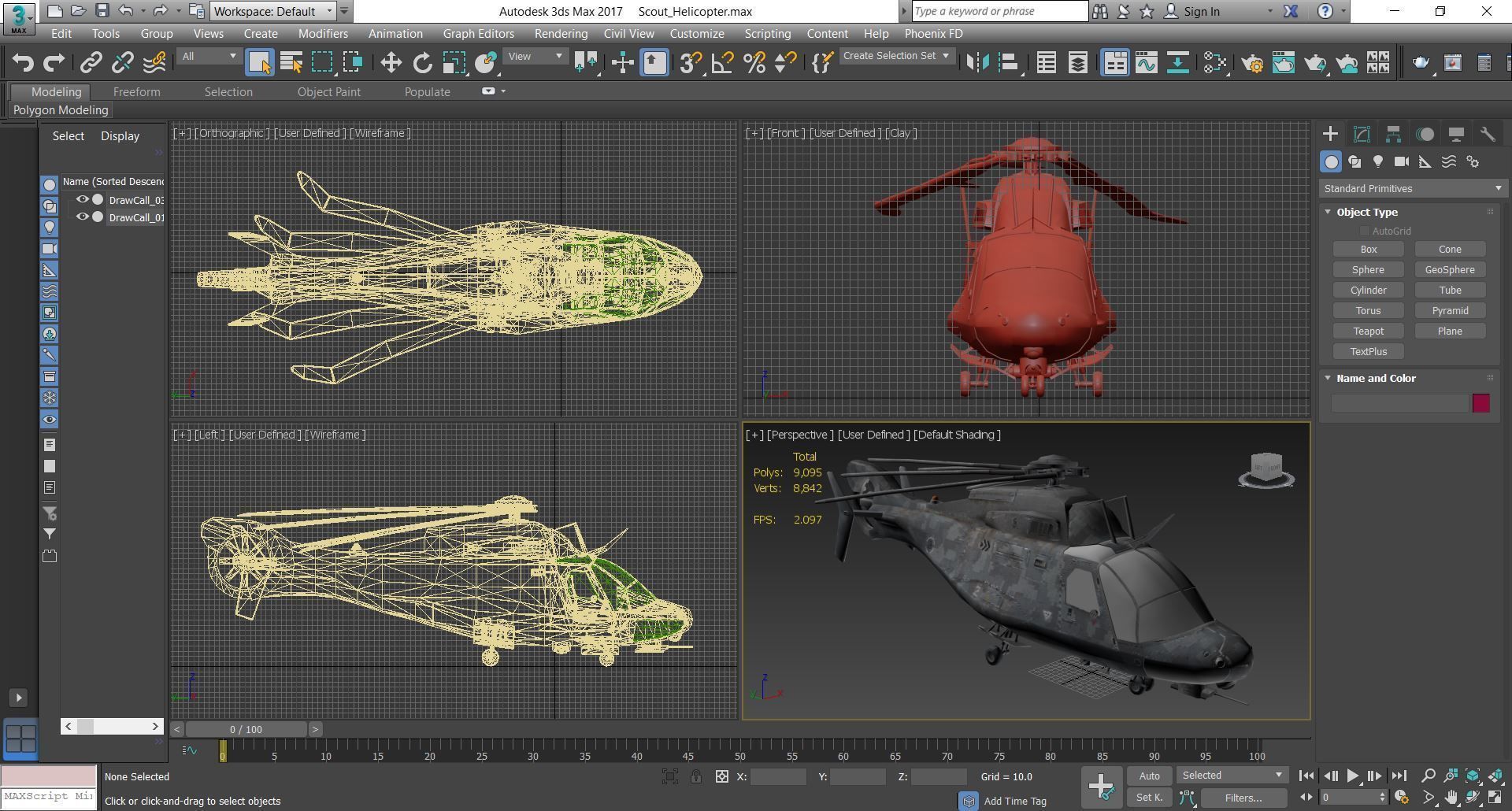Click the ViewCube in Perspective viewport
Viewport: 1512px width, 811px height.
[x=1266, y=471]
